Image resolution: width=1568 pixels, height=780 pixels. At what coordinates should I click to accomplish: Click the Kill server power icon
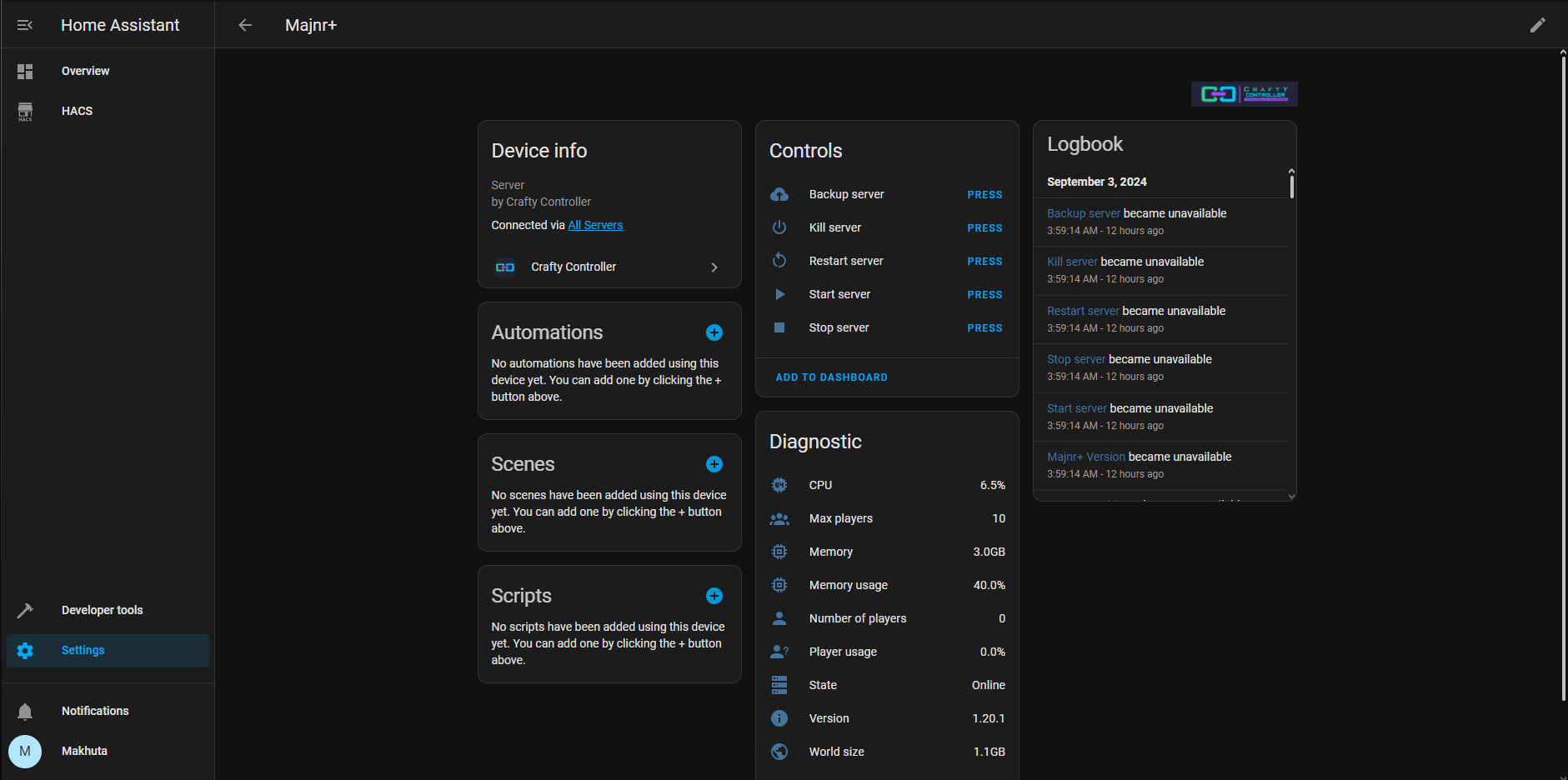[779, 227]
